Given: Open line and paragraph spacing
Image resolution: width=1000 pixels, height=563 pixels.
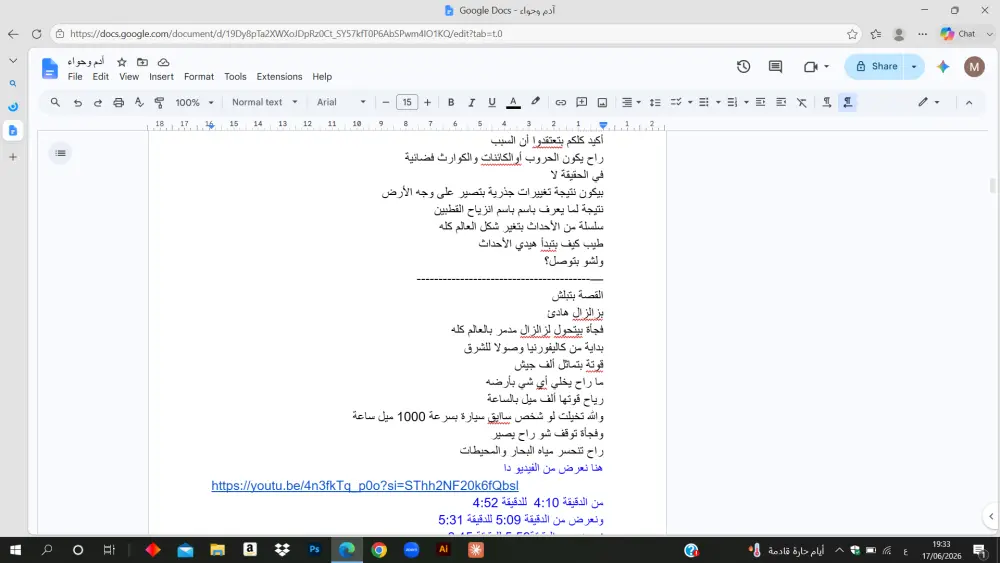Looking at the screenshot, I should (x=655, y=102).
